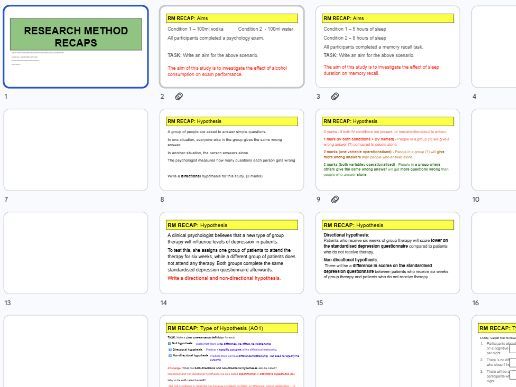Viewport: 516px width, 387px height.
Task: Click slide number label 10
Action: click(476, 200)
